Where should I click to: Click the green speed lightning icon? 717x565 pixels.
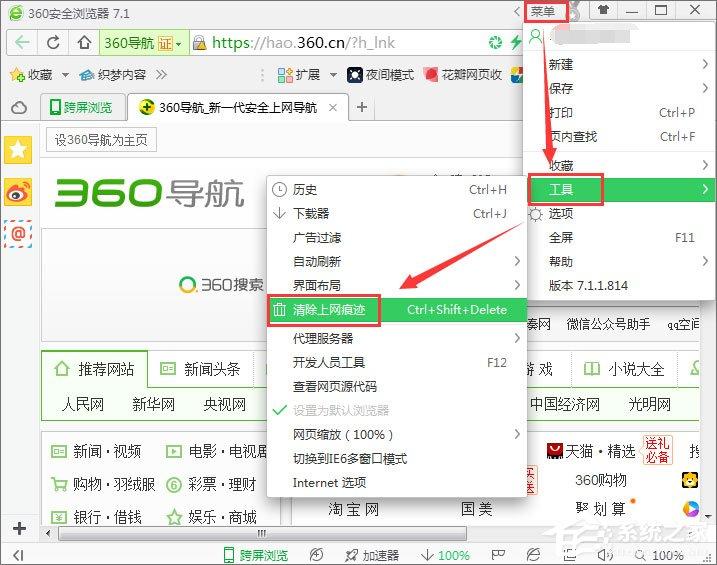[x=516, y=43]
